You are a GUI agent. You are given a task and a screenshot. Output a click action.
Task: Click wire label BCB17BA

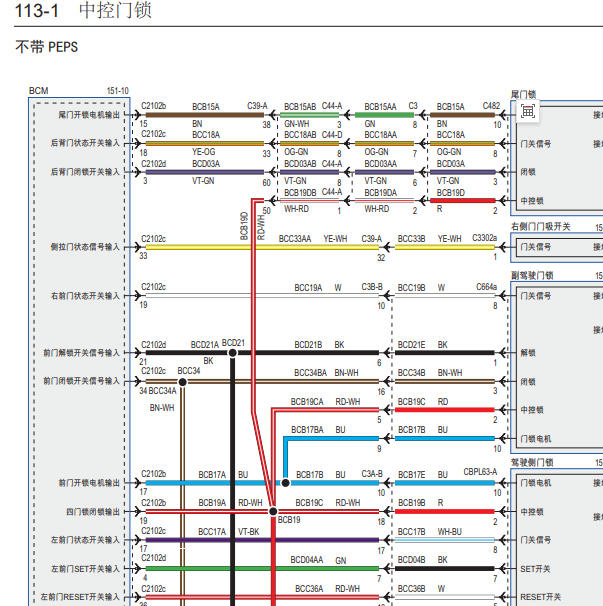coord(307,430)
